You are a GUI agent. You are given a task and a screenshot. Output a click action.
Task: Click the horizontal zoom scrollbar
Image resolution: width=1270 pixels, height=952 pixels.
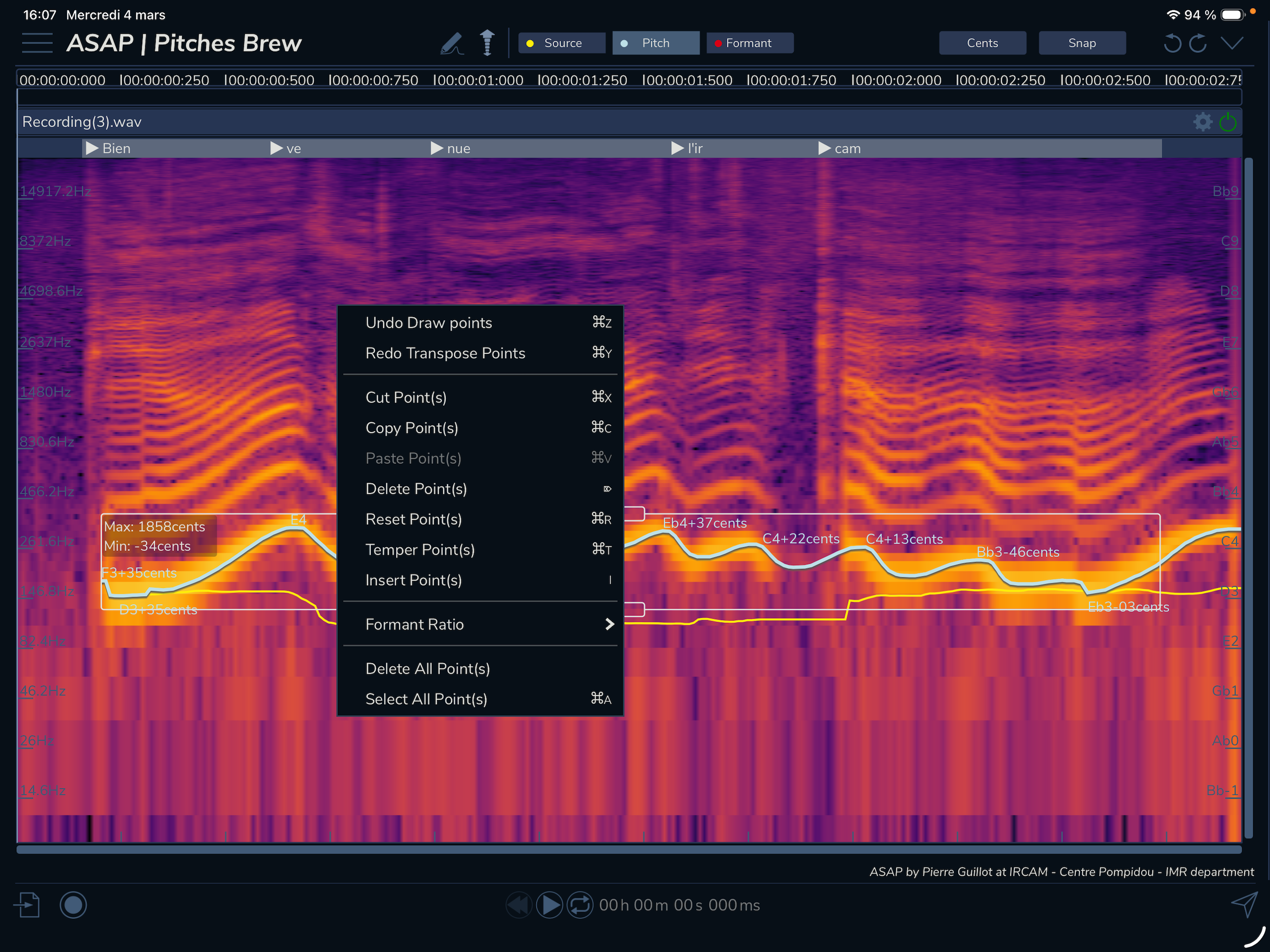click(628, 849)
